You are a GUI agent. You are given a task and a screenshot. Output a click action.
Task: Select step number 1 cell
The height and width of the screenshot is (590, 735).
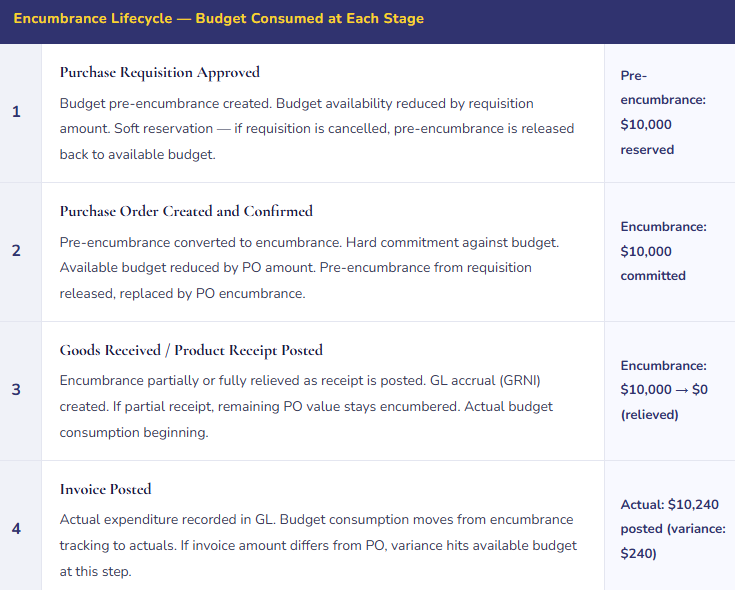click(x=16, y=112)
